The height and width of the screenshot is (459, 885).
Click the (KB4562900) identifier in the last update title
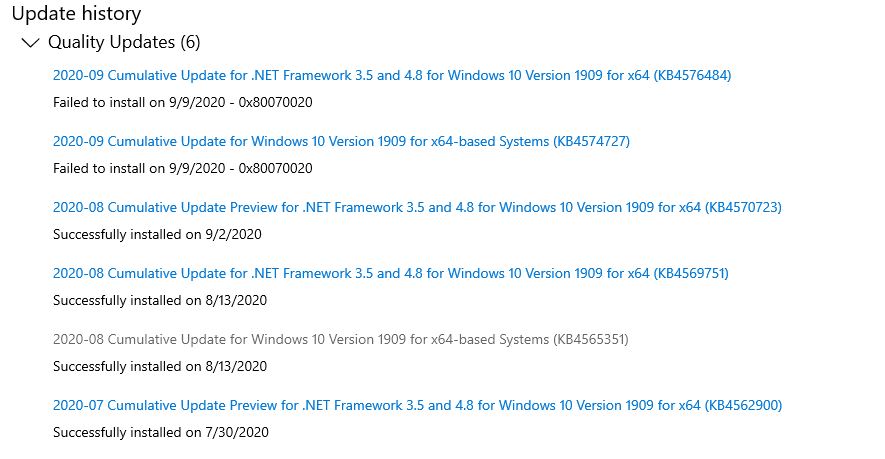743,406
